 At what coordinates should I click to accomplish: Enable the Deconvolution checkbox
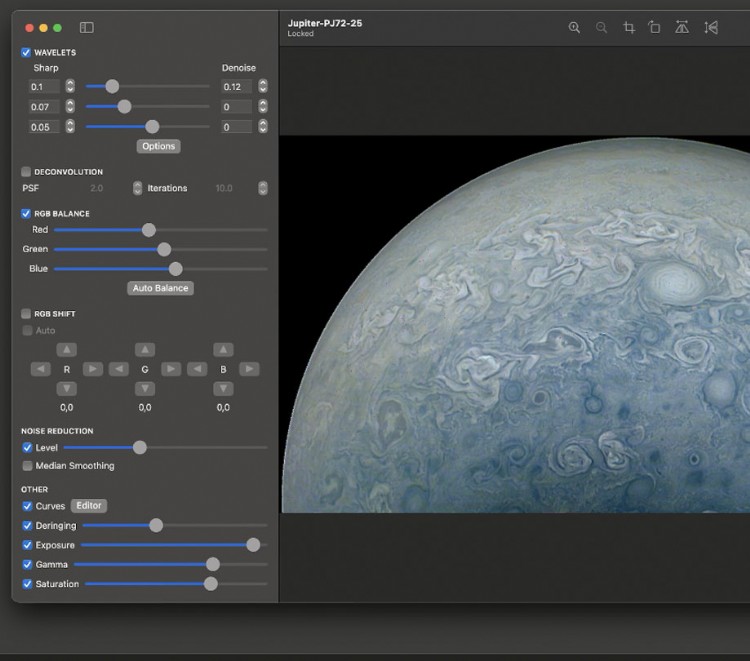click(x=26, y=172)
